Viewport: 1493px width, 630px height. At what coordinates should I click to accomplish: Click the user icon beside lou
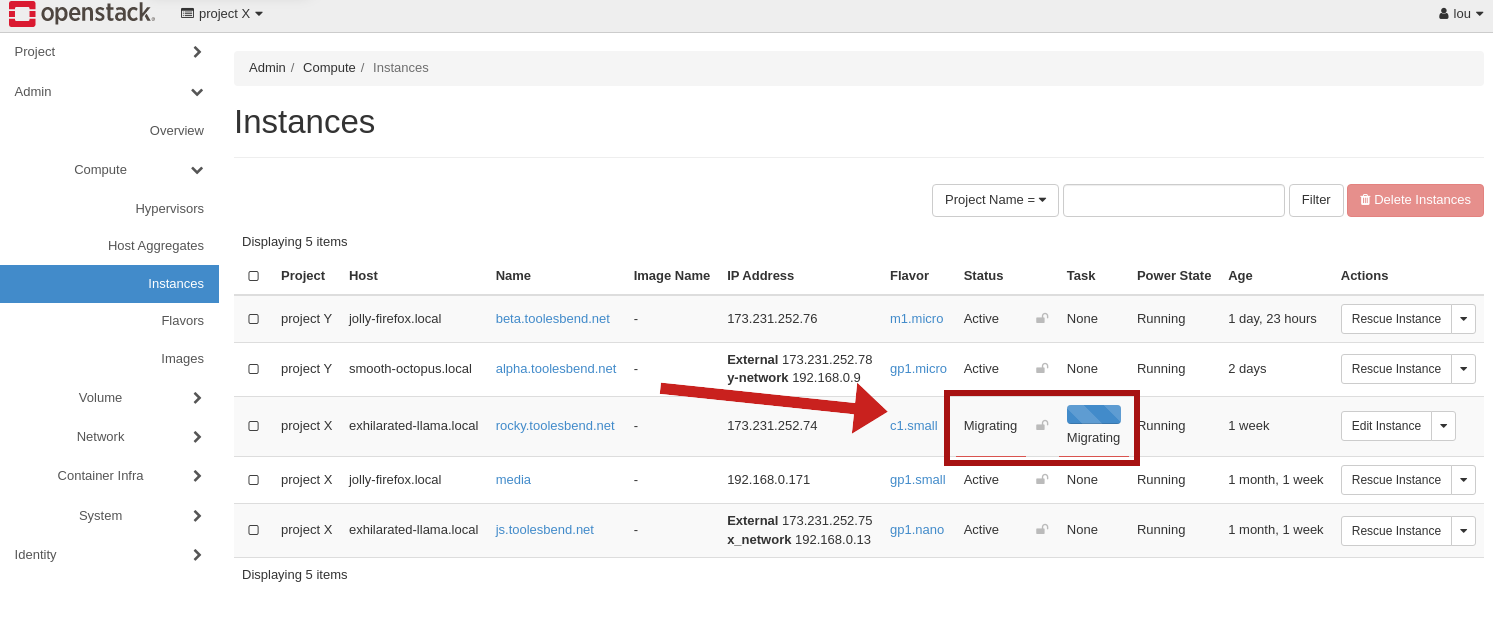tap(1443, 14)
